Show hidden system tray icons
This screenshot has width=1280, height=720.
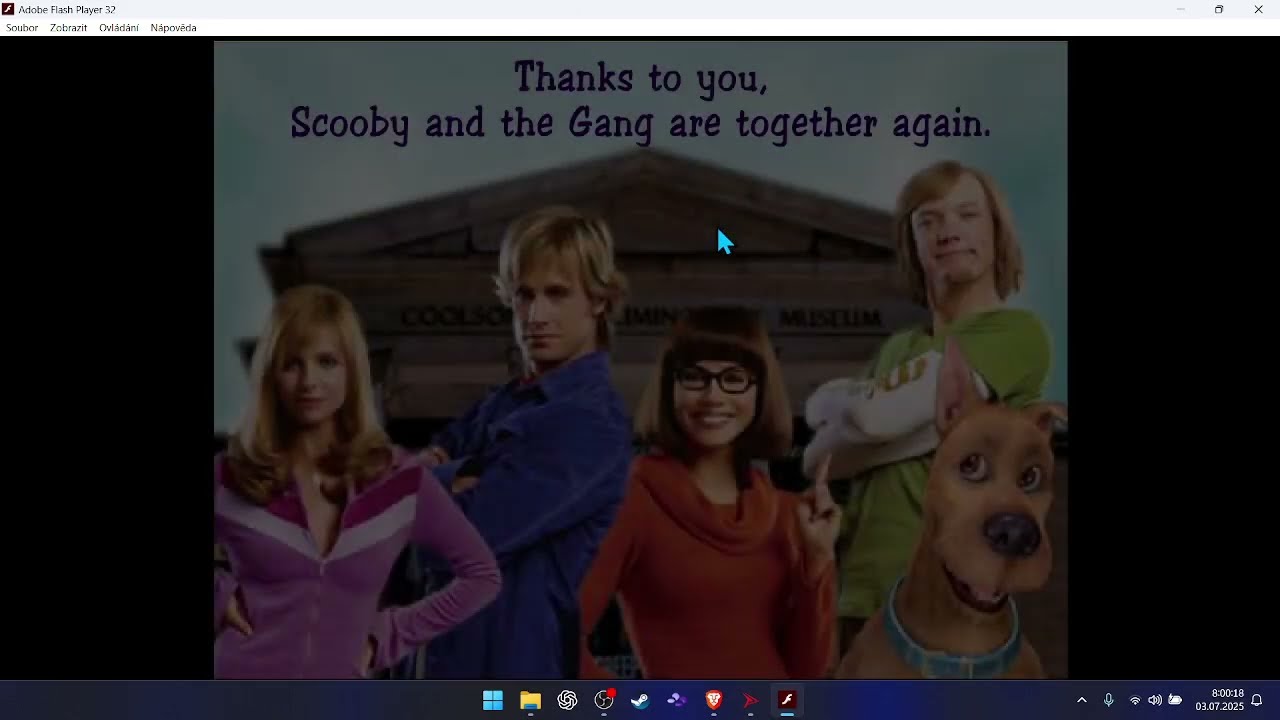click(x=1081, y=700)
